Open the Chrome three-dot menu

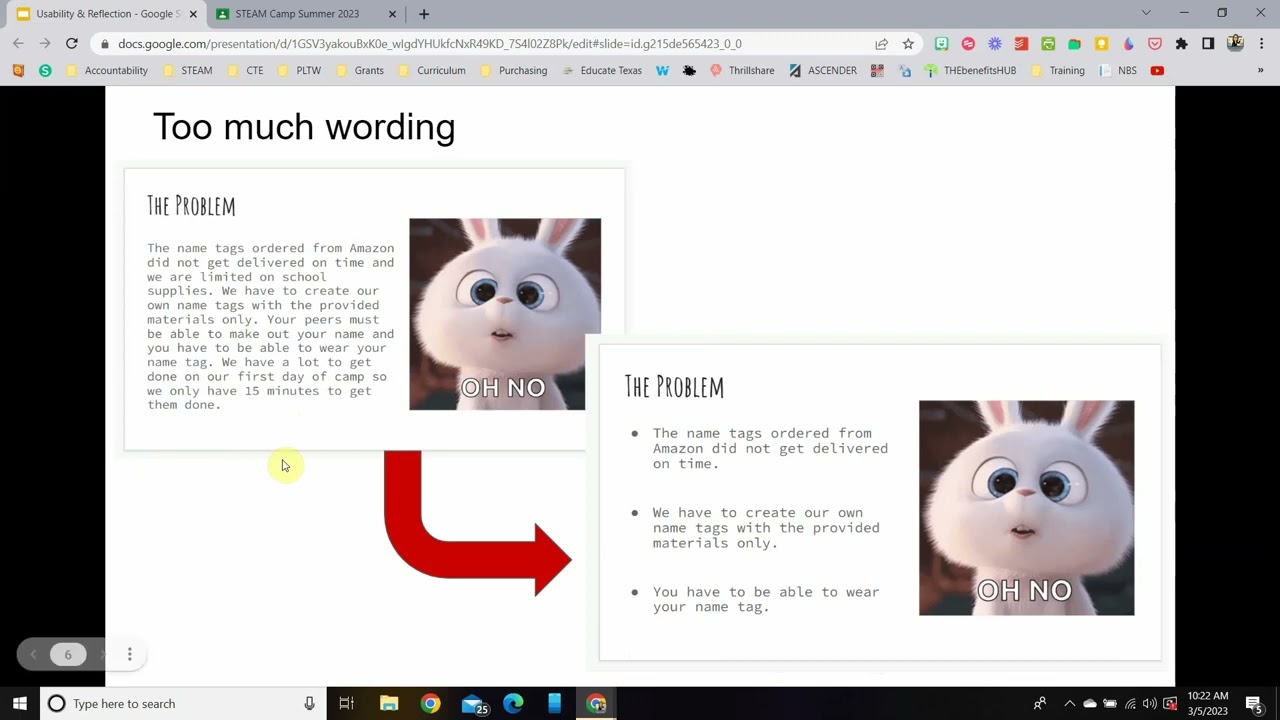coord(1261,44)
